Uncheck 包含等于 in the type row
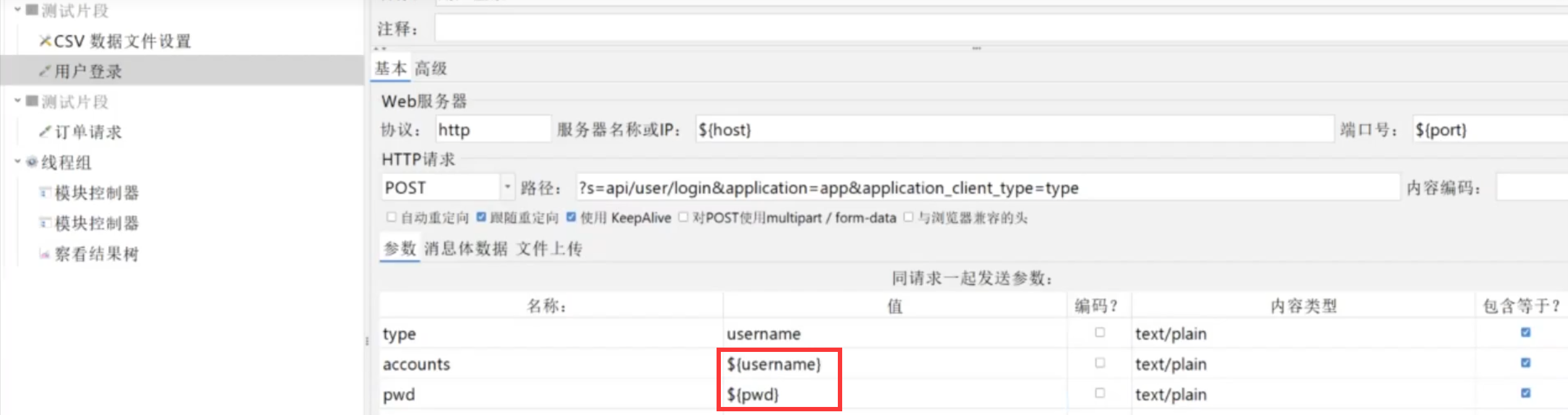Screen dimensions: 1568x415 [x=1526, y=333]
